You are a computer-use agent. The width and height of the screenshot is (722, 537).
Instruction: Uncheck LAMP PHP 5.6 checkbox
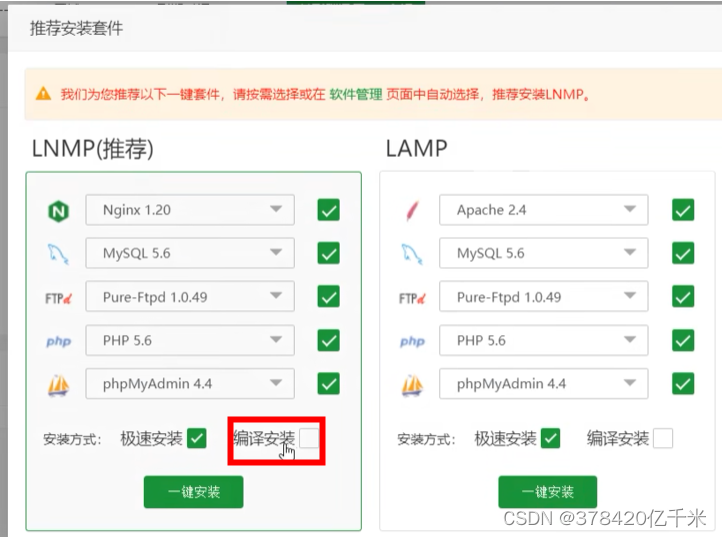point(683,340)
